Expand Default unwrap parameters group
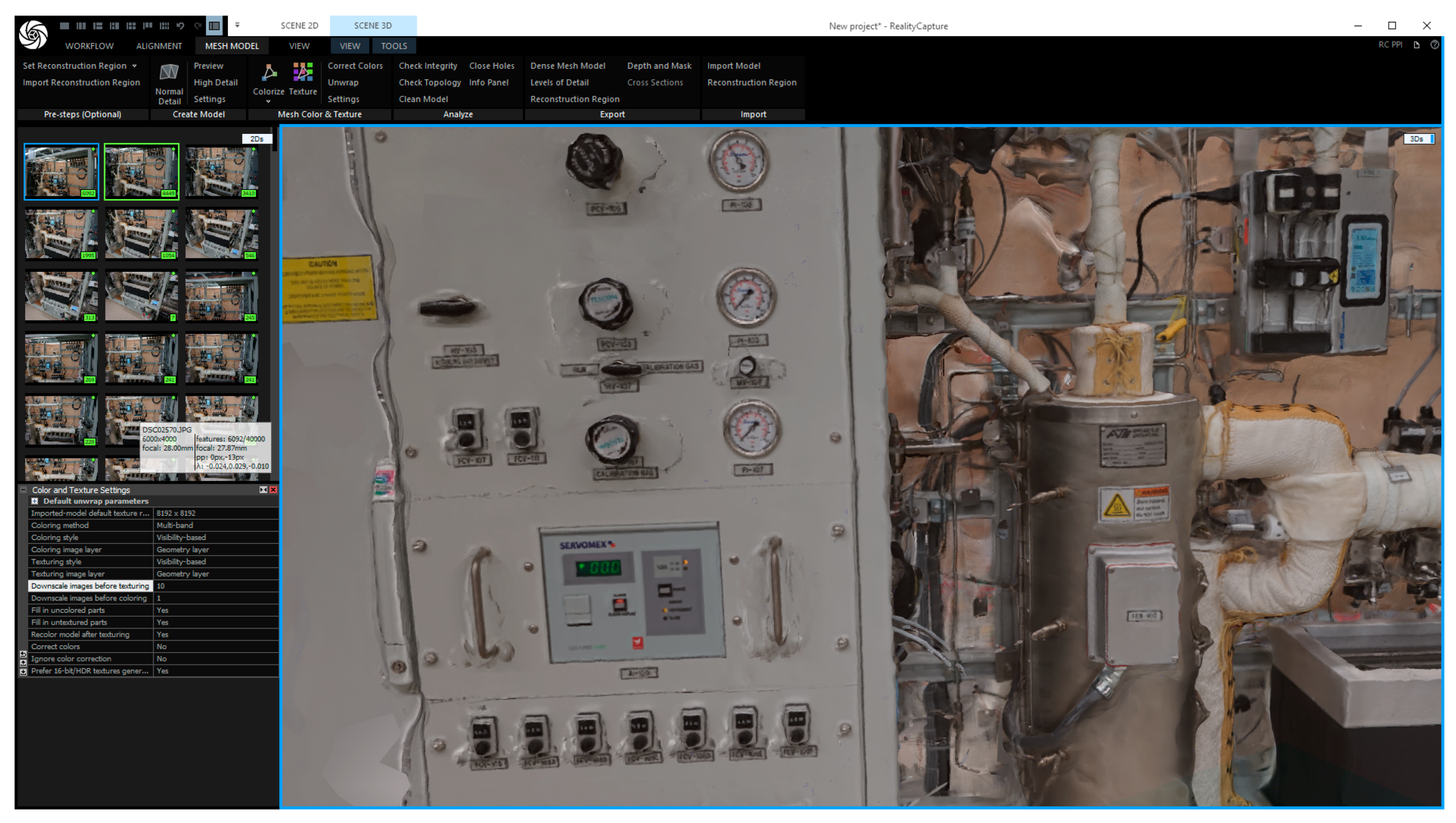The image size is (1456, 823). click(35, 501)
